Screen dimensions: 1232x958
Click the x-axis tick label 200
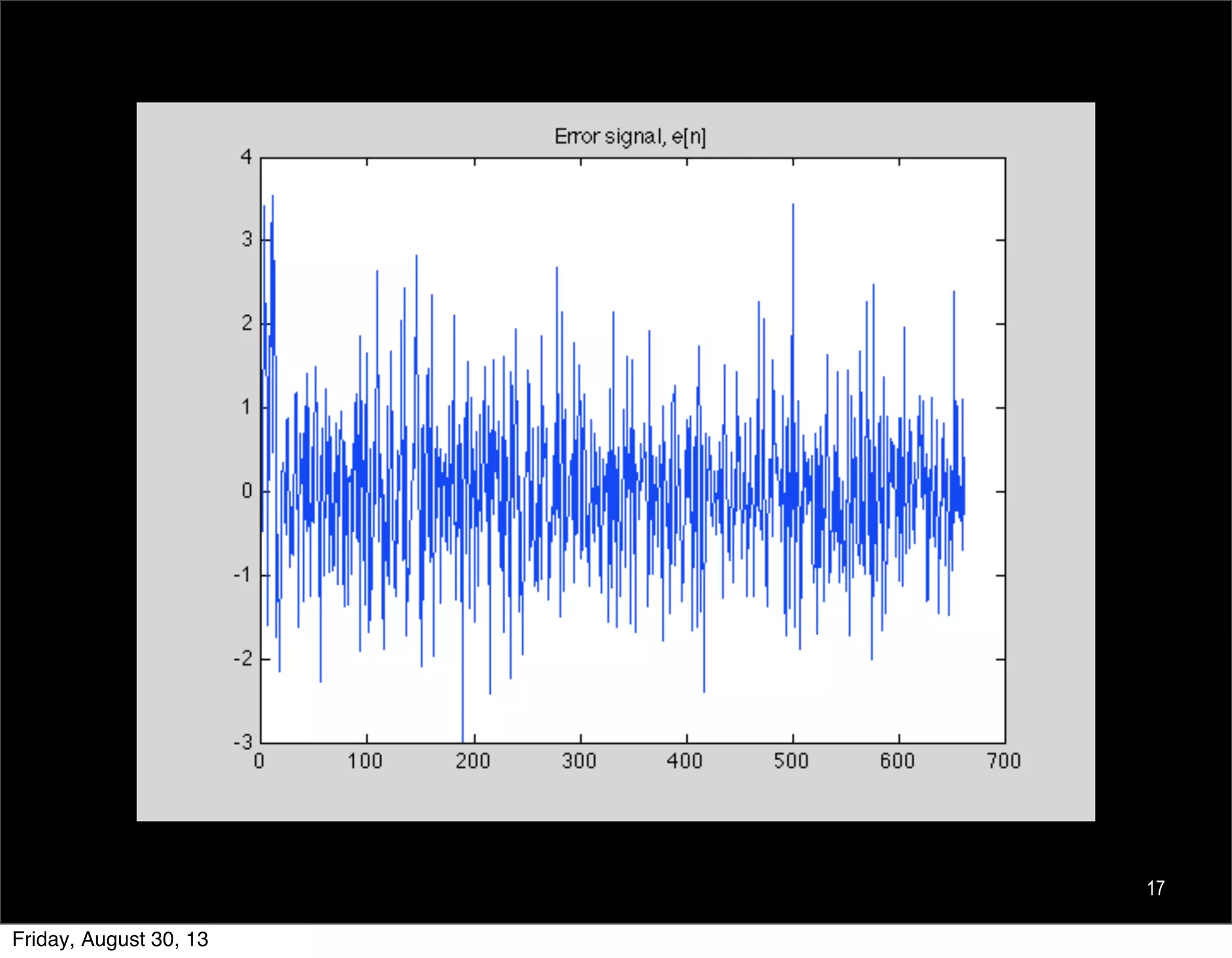click(x=473, y=761)
